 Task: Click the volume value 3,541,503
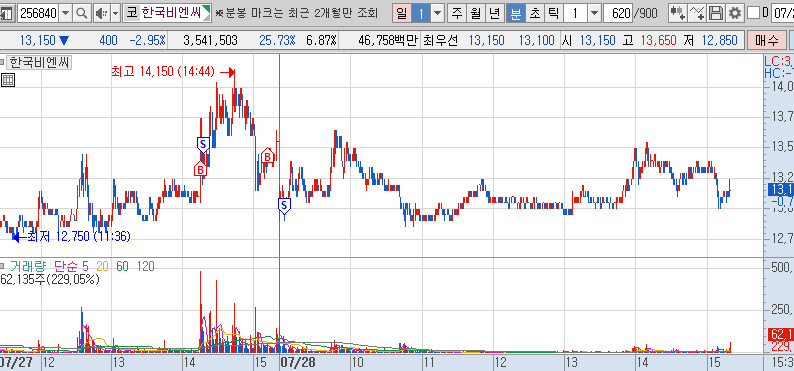[x=210, y=40]
